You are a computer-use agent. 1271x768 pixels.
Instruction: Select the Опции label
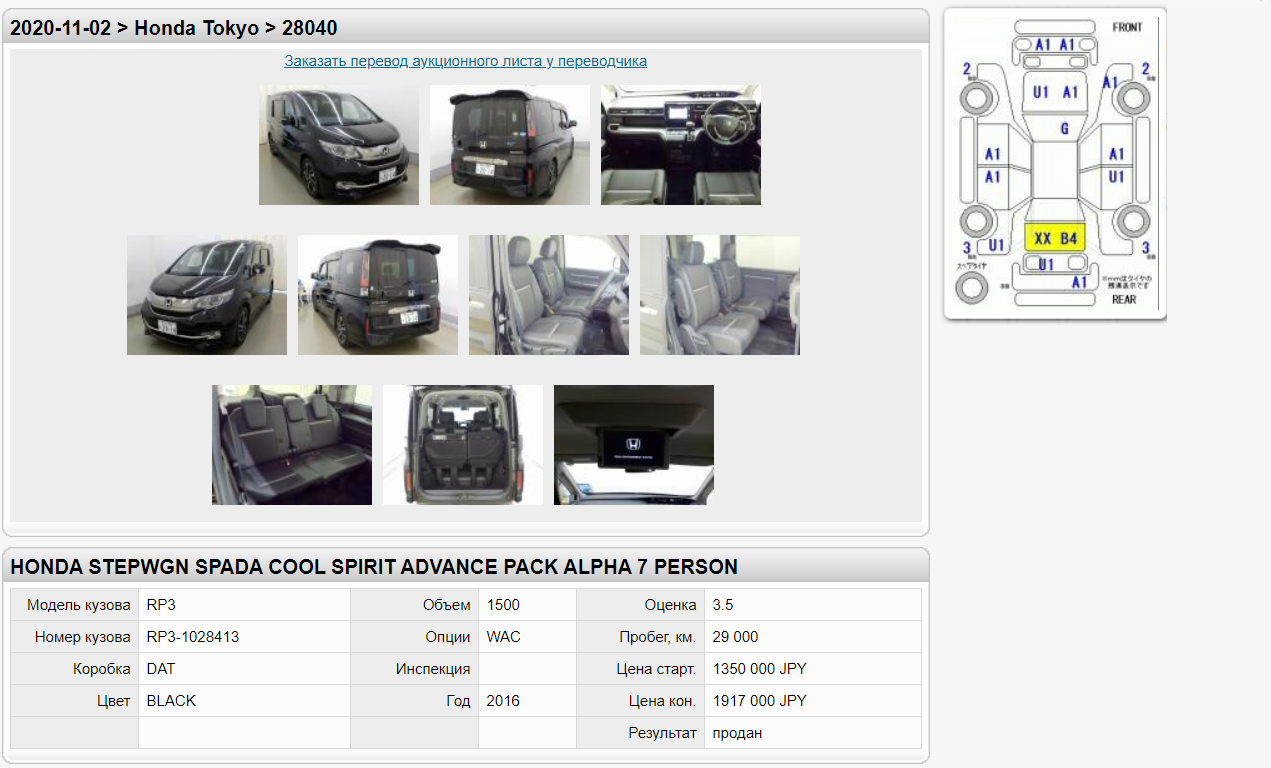pyautogui.click(x=448, y=637)
